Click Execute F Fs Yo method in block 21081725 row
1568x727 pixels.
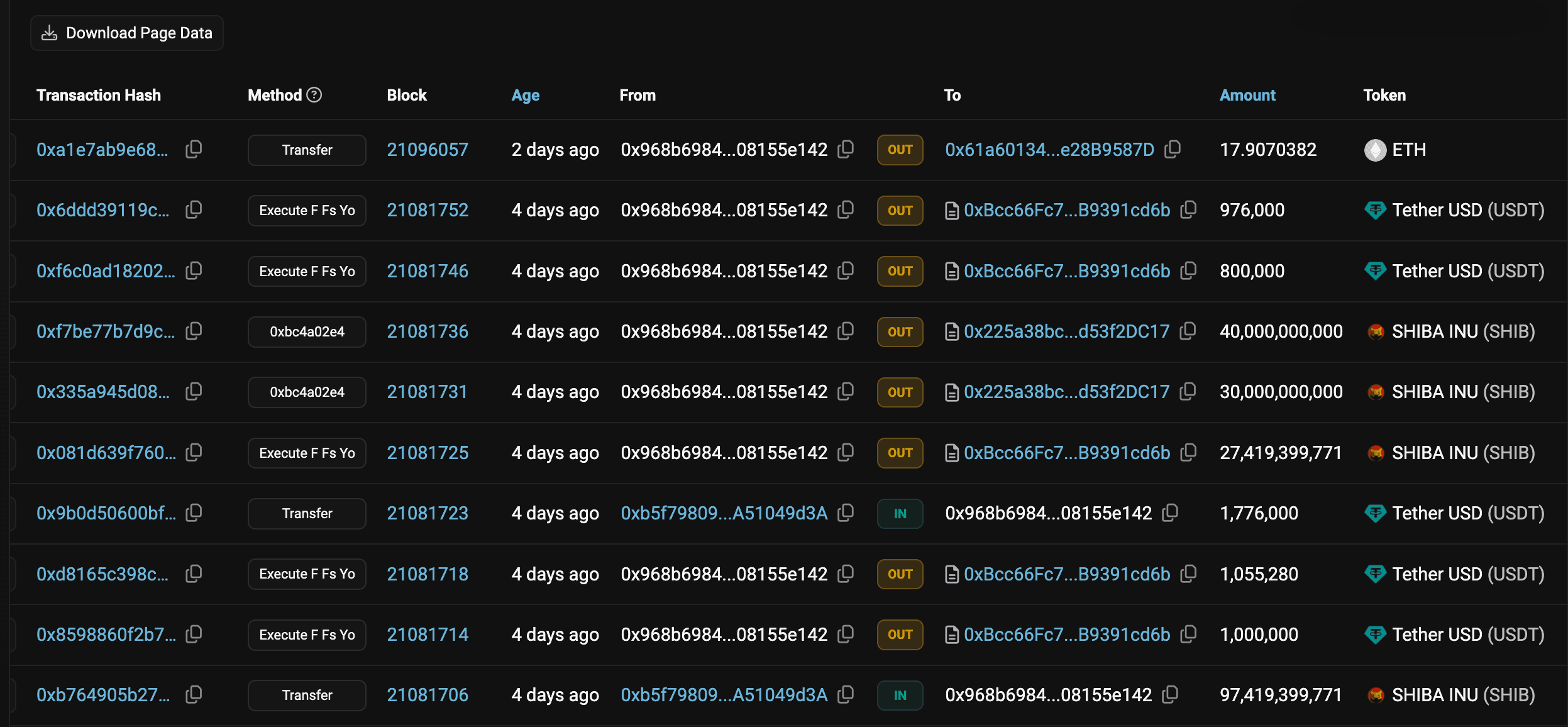click(x=307, y=453)
